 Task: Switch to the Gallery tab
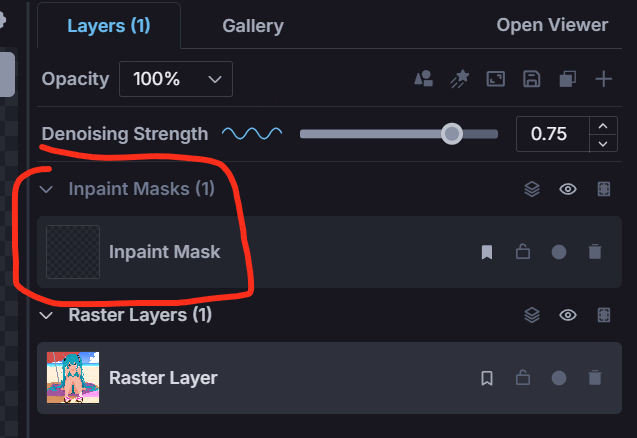(x=253, y=26)
